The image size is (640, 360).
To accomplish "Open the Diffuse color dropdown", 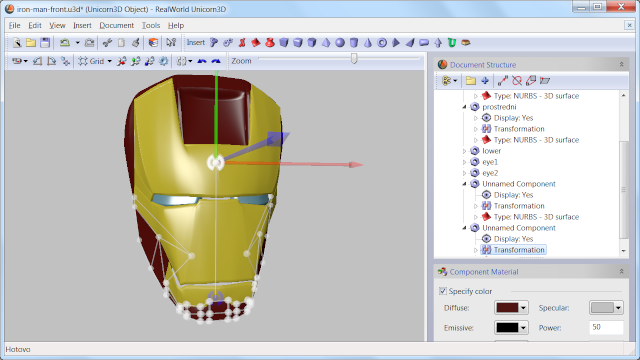I will pyautogui.click(x=523, y=308).
